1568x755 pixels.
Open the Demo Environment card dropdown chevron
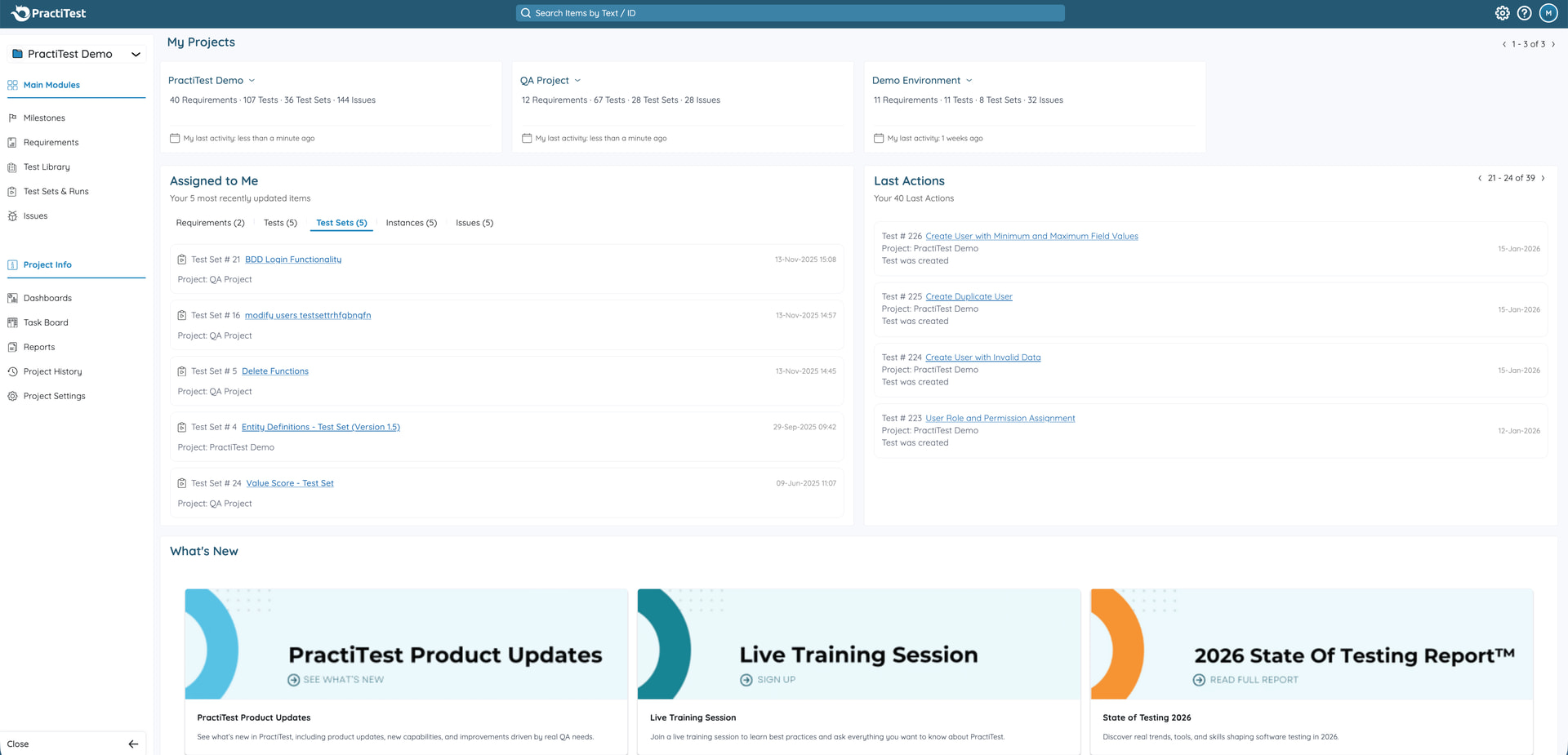[969, 81]
